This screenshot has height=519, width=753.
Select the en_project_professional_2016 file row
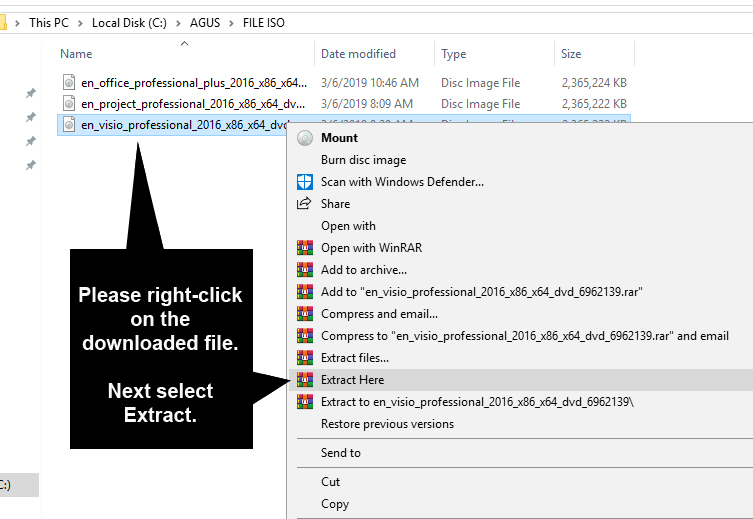pos(343,104)
